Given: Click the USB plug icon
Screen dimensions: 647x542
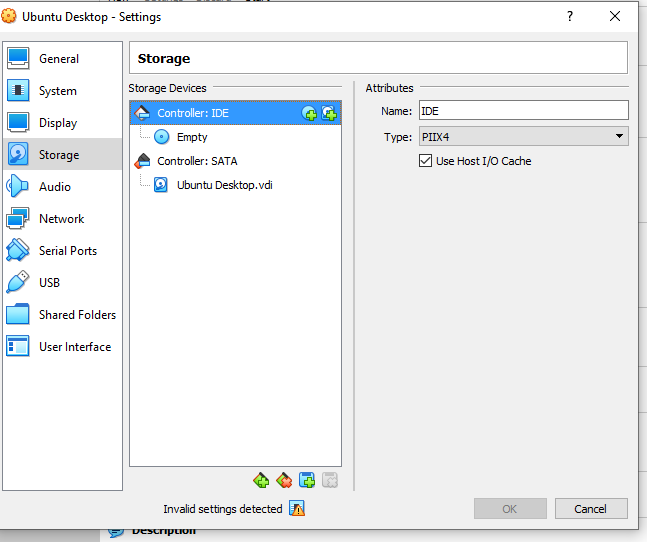Looking at the screenshot, I should coord(18,282).
